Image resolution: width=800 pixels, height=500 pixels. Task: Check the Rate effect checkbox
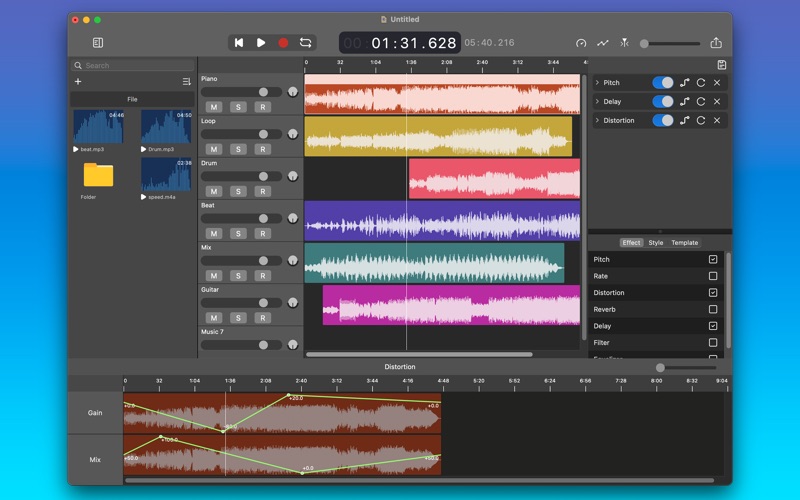point(713,276)
